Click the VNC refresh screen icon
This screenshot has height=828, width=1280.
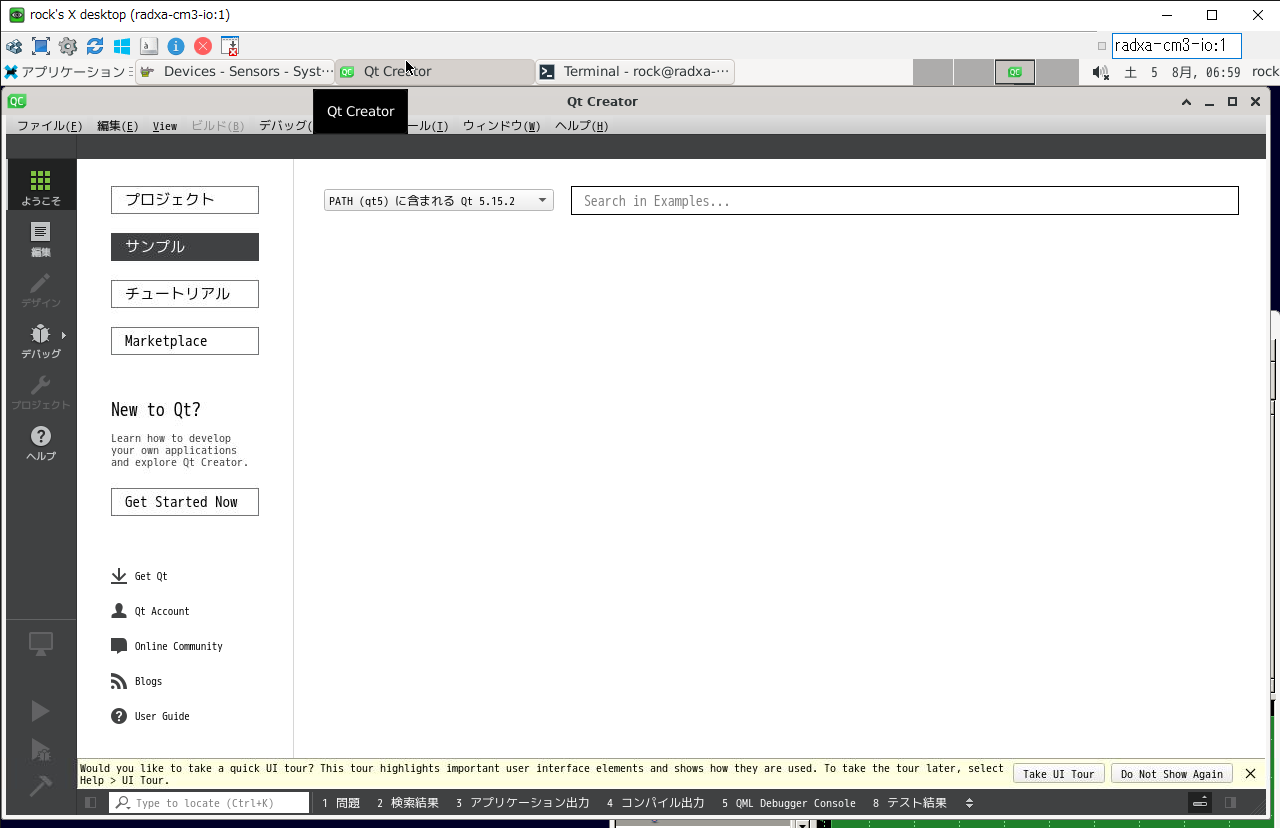click(95, 46)
